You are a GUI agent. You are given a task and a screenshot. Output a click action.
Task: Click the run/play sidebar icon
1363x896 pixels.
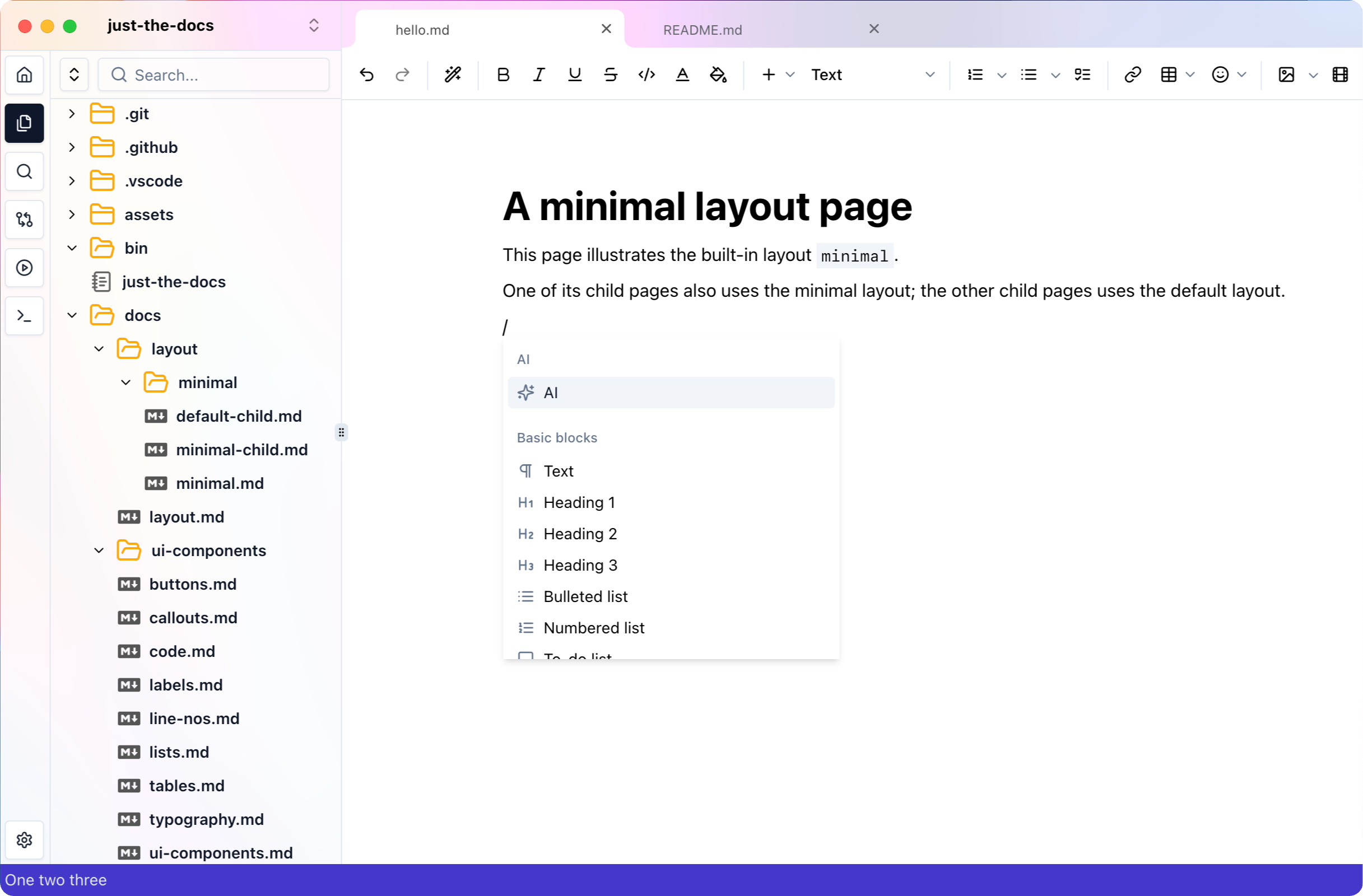pos(24,267)
